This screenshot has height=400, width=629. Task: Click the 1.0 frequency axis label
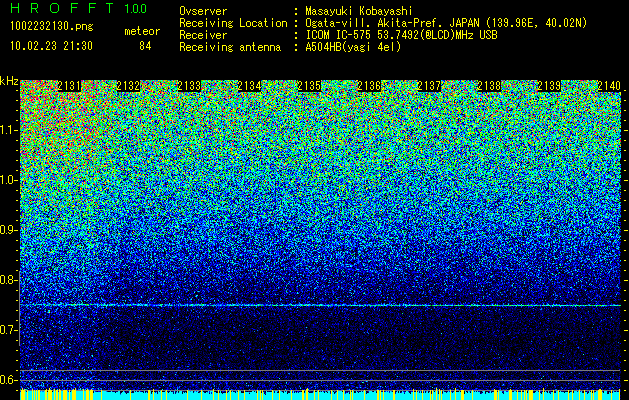point(9,180)
